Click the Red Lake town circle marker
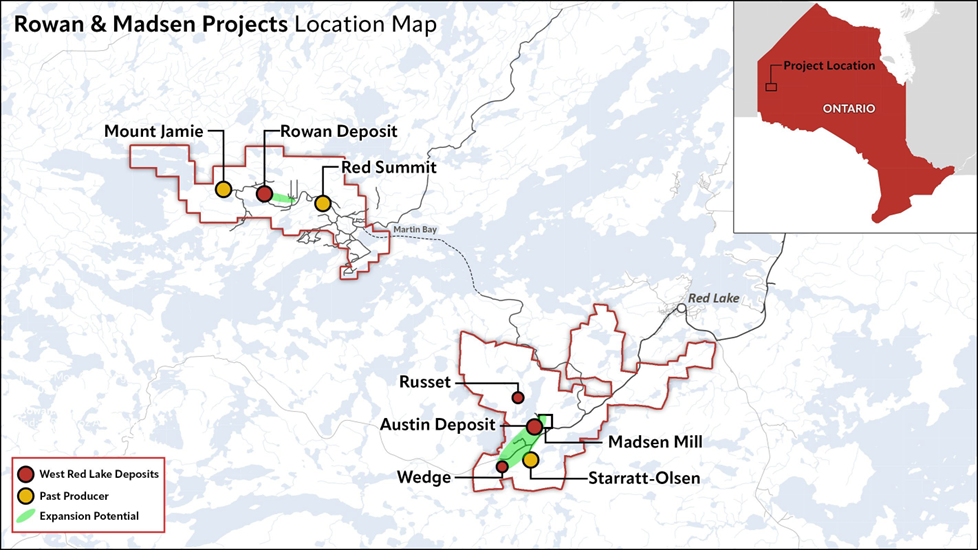The width and height of the screenshot is (978, 550). pyautogui.click(x=682, y=308)
